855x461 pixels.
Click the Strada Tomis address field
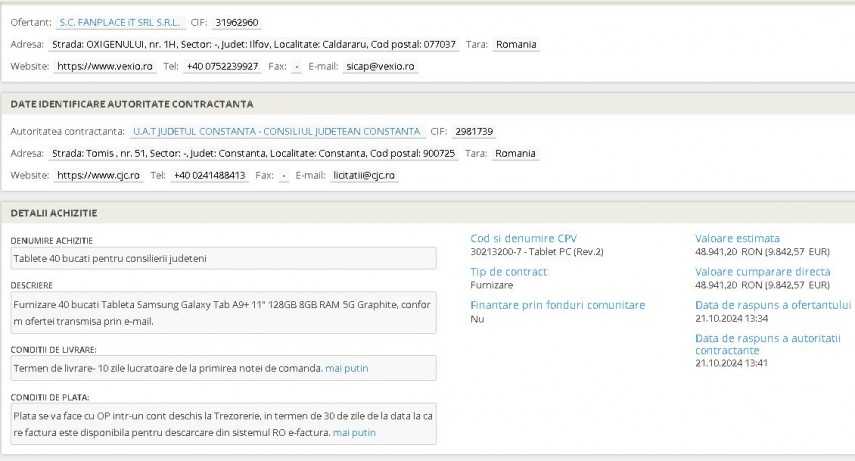[x=253, y=153]
